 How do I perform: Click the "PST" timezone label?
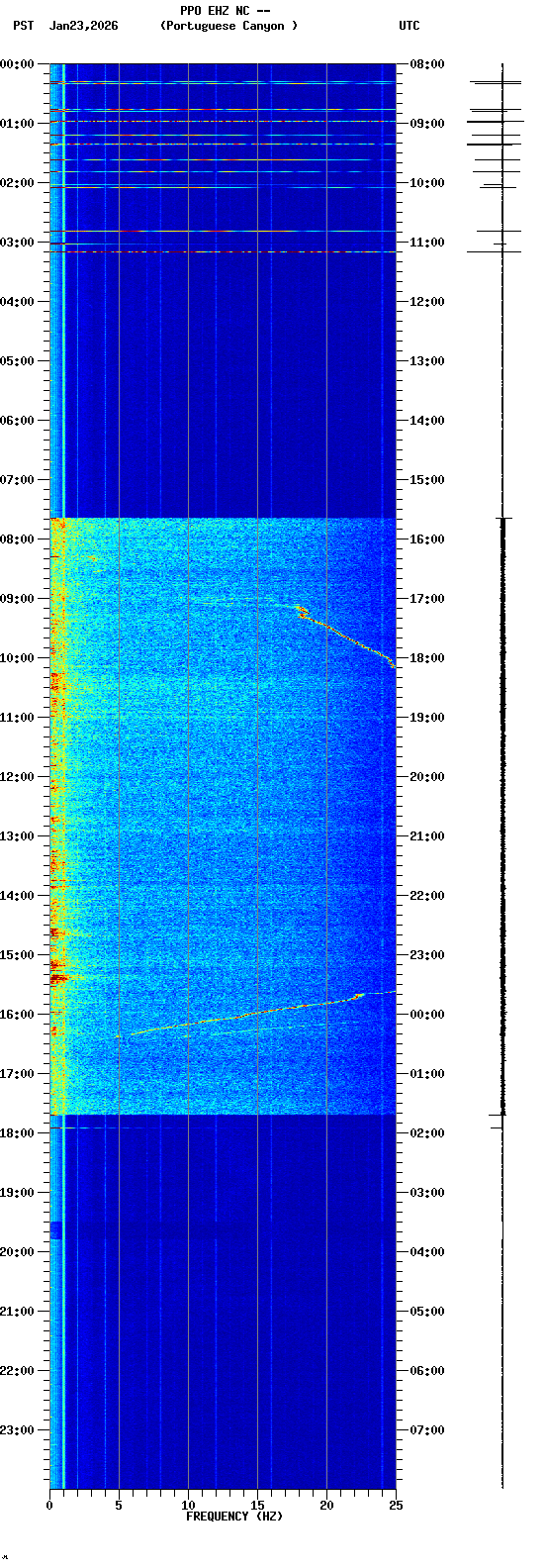pyautogui.click(x=23, y=26)
